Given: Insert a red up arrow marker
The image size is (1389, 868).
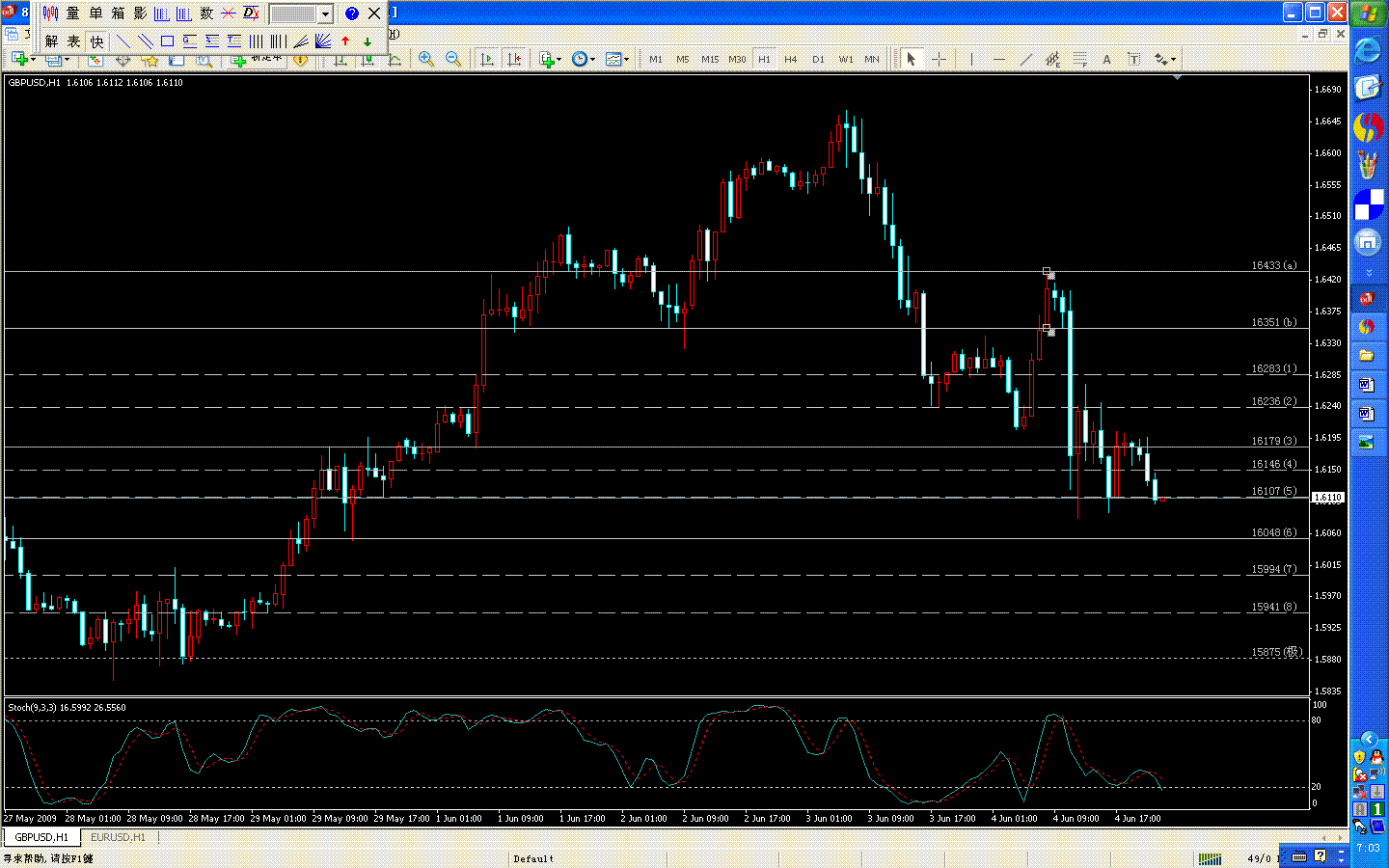Looking at the screenshot, I should [345, 41].
